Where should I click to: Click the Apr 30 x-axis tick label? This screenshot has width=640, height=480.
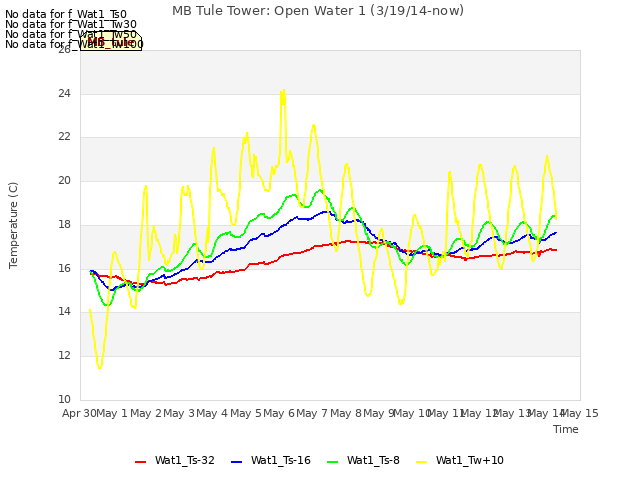(x=79, y=413)
